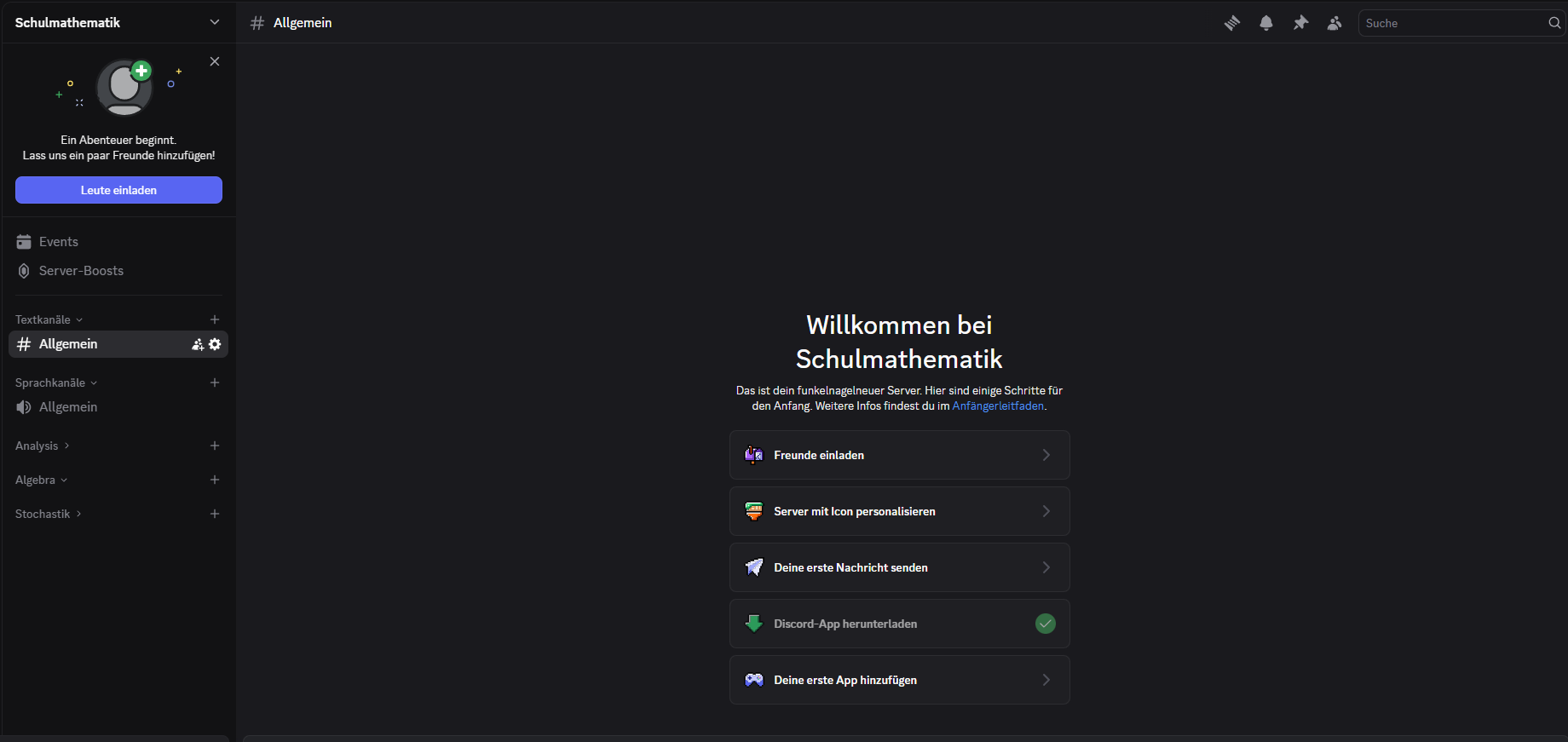Expand the Analysis category
The width and height of the screenshot is (1568, 742).
(x=43, y=446)
